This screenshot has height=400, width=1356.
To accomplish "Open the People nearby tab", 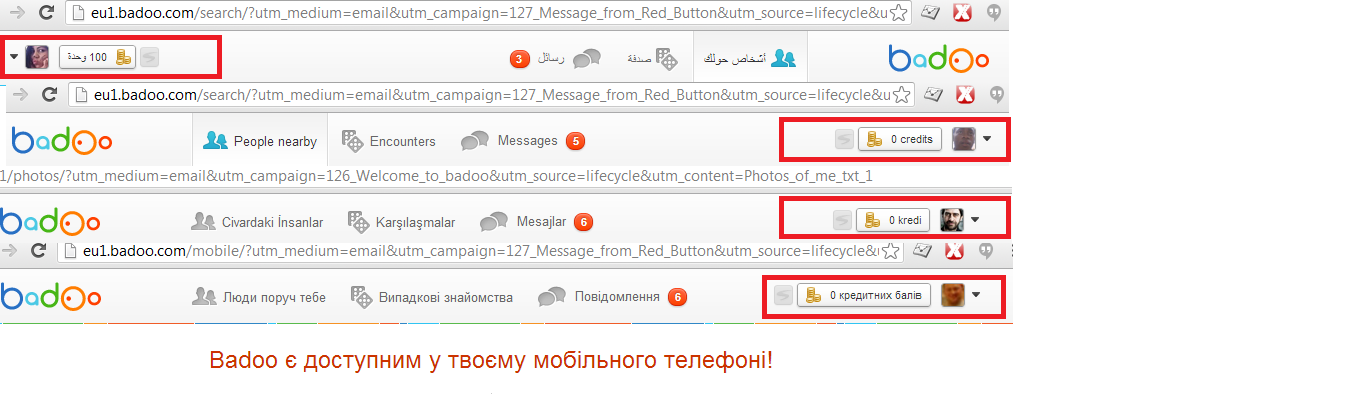I will click(x=260, y=141).
